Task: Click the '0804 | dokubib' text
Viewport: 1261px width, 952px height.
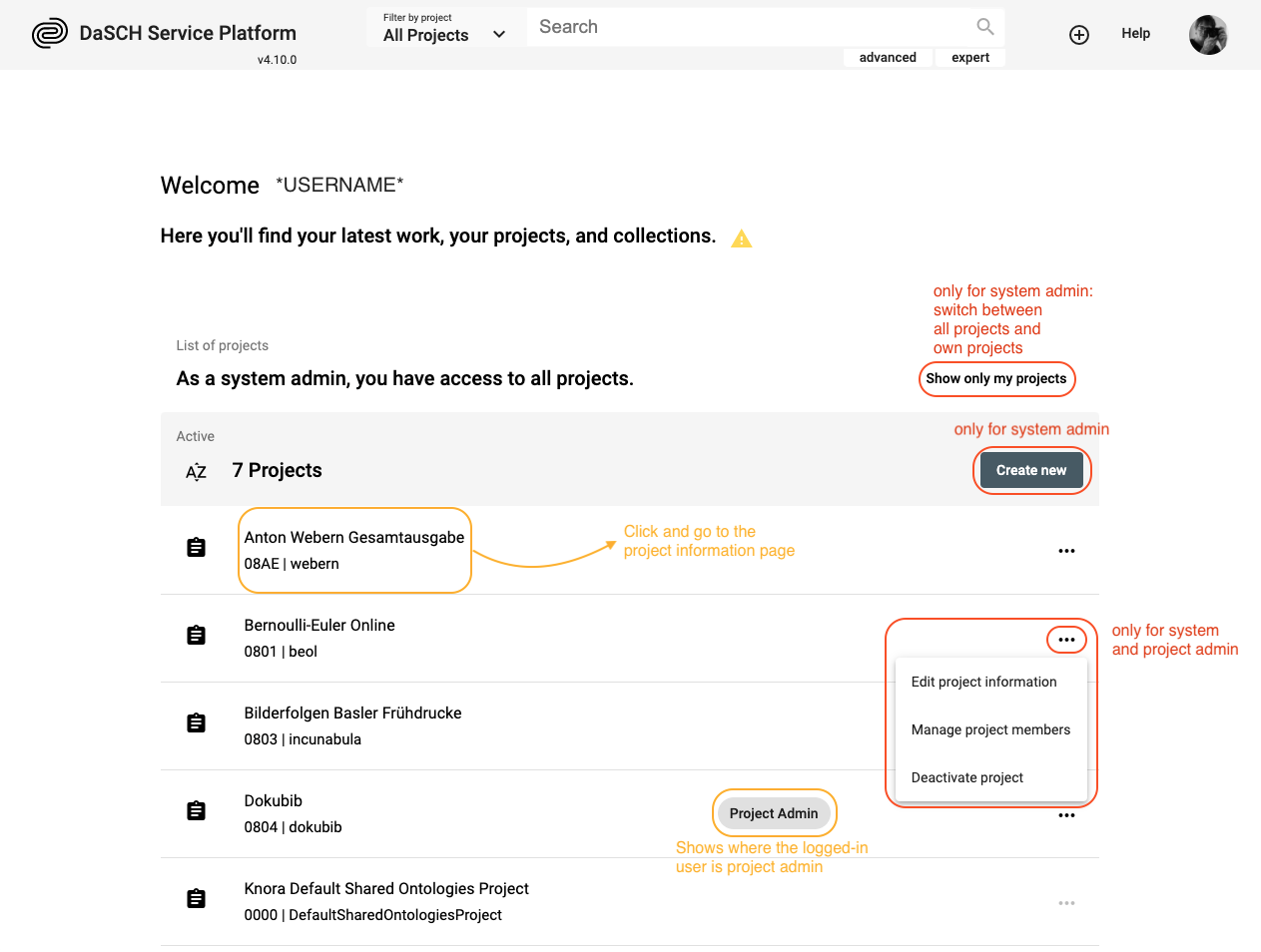Action: (x=293, y=827)
